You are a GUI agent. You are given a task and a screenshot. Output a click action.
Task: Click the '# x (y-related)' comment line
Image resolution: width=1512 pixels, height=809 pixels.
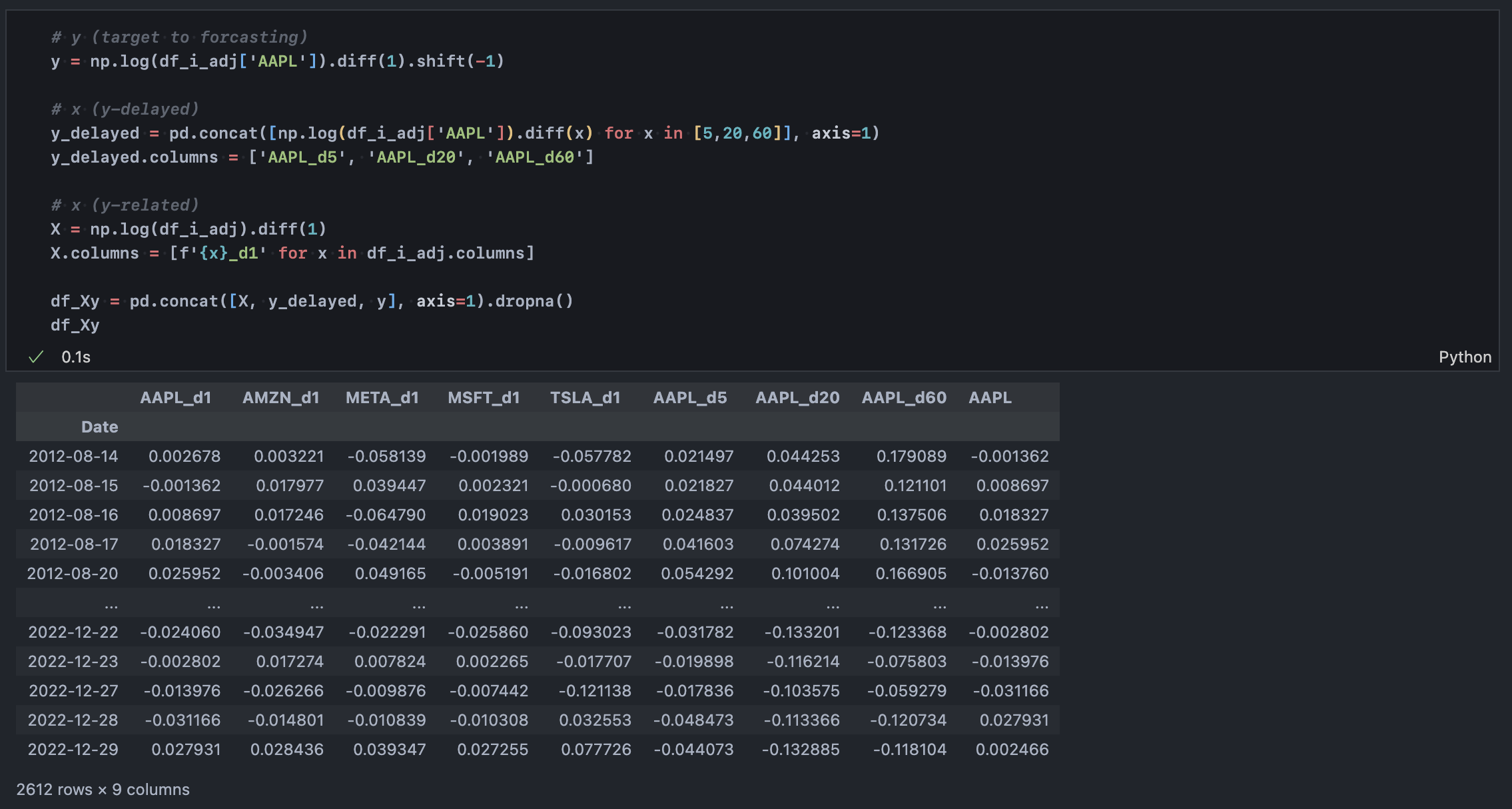pos(125,205)
